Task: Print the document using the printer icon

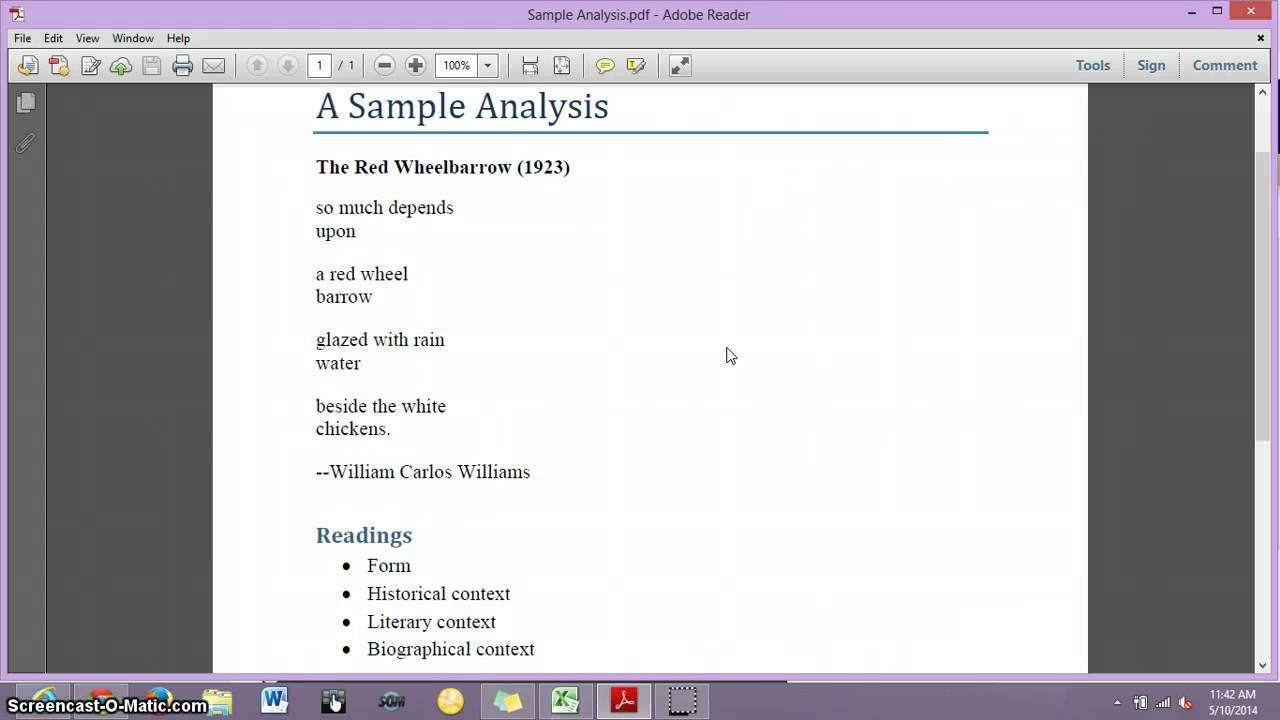Action: [183, 66]
